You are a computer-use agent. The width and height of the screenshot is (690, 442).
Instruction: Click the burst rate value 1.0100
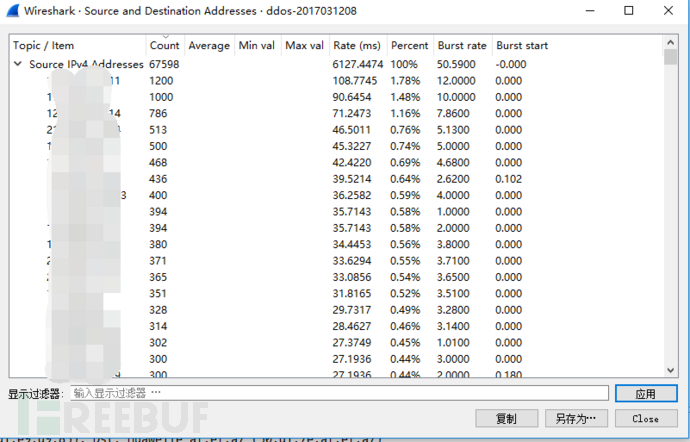coord(453,343)
